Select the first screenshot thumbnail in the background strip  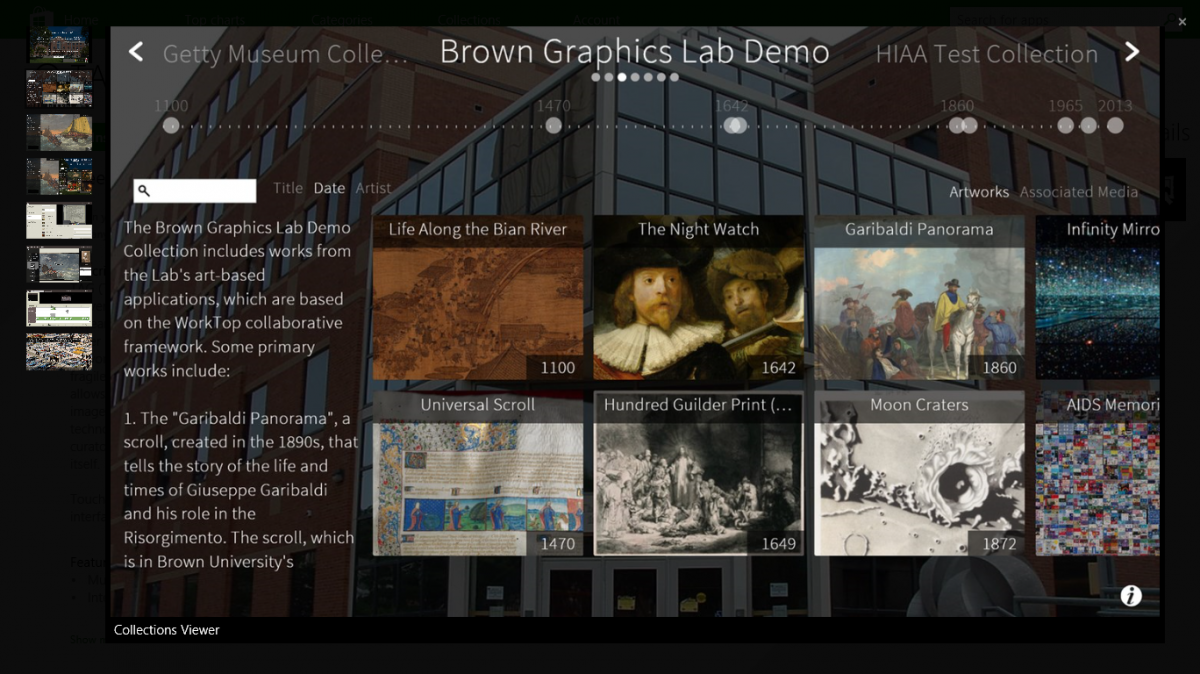(x=59, y=44)
